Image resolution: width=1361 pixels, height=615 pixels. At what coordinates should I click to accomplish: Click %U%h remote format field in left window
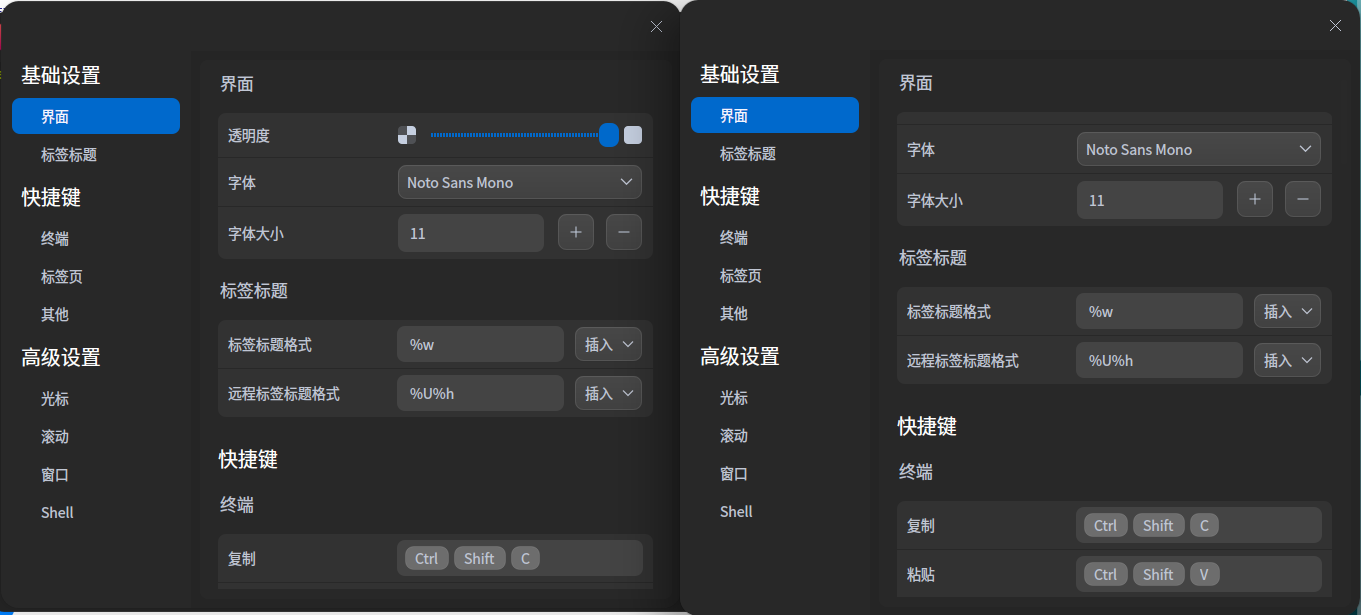point(481,394)
